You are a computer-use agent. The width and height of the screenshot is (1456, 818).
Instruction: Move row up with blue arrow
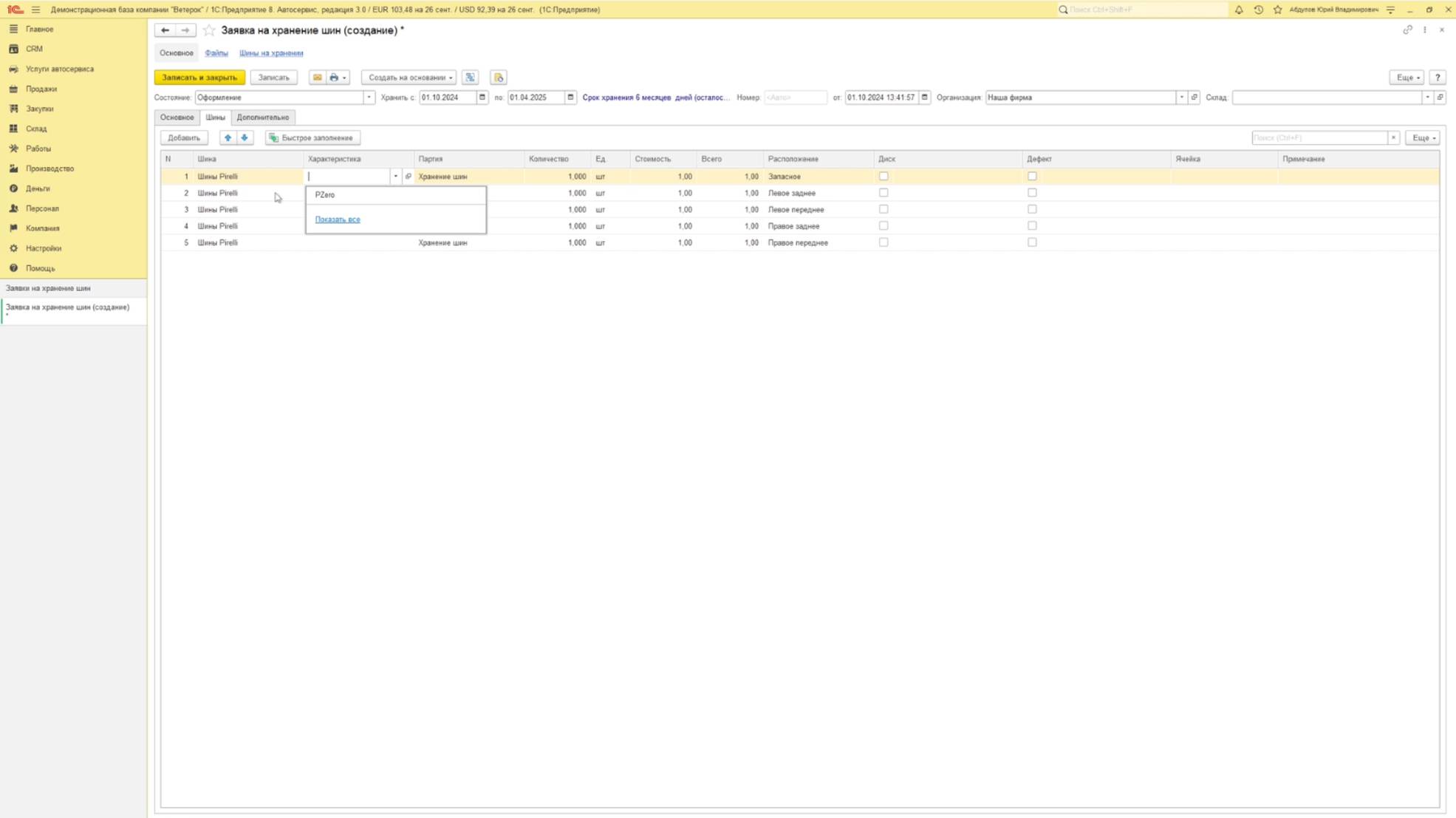[x=228, y=137]
